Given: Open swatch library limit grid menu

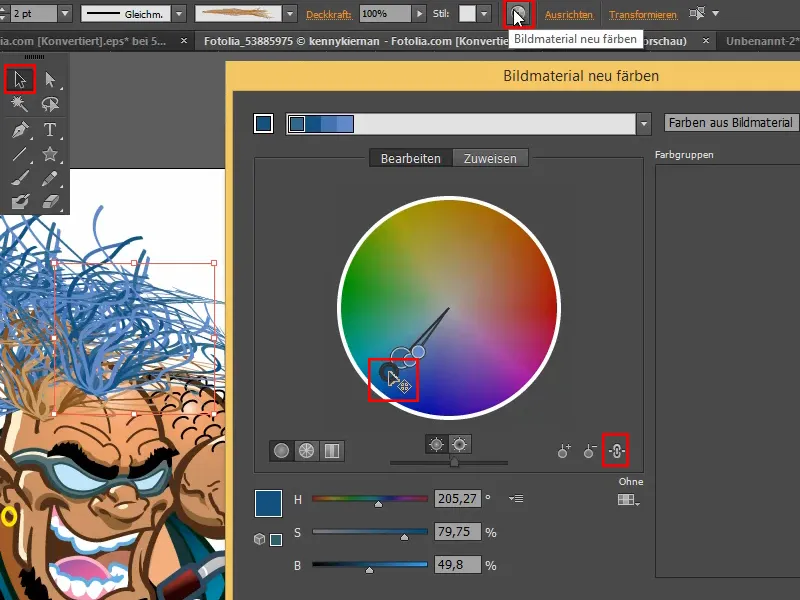Looking at the screenshot, I should point(629,500).
